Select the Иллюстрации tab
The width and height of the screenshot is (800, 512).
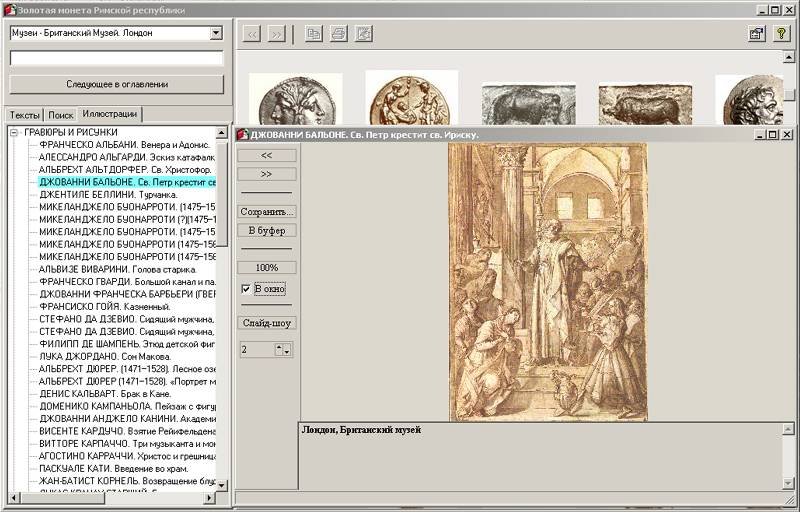(x=110, y=114)
